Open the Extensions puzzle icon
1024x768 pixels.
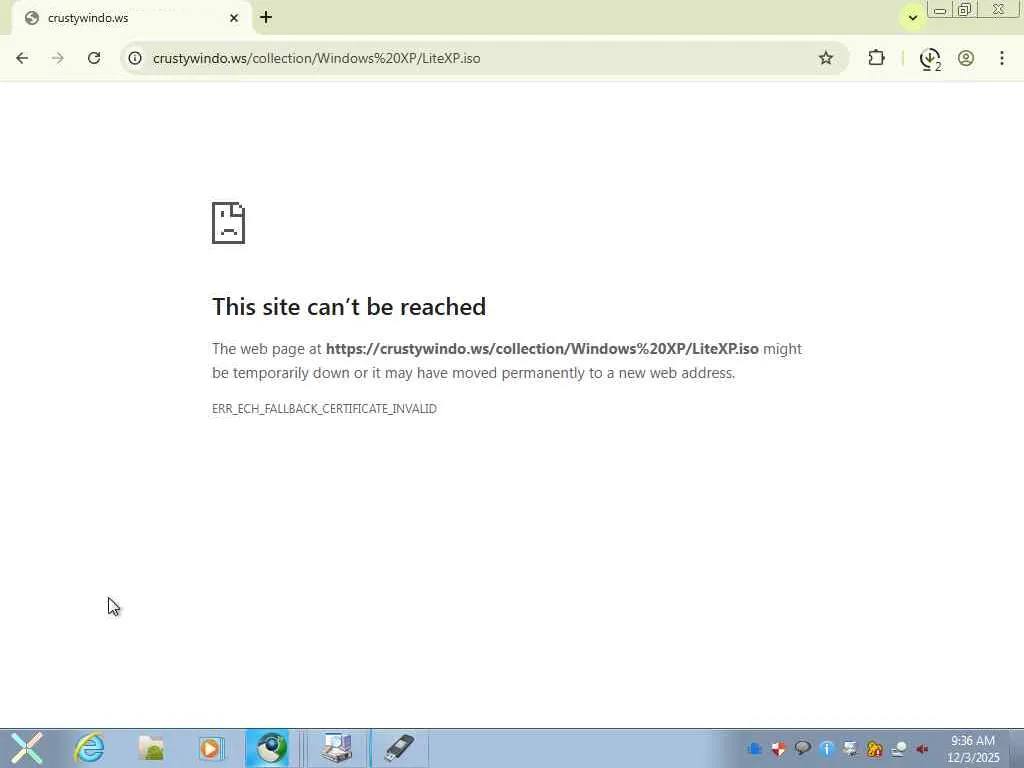pyautogui.click(x=876, y=58)
